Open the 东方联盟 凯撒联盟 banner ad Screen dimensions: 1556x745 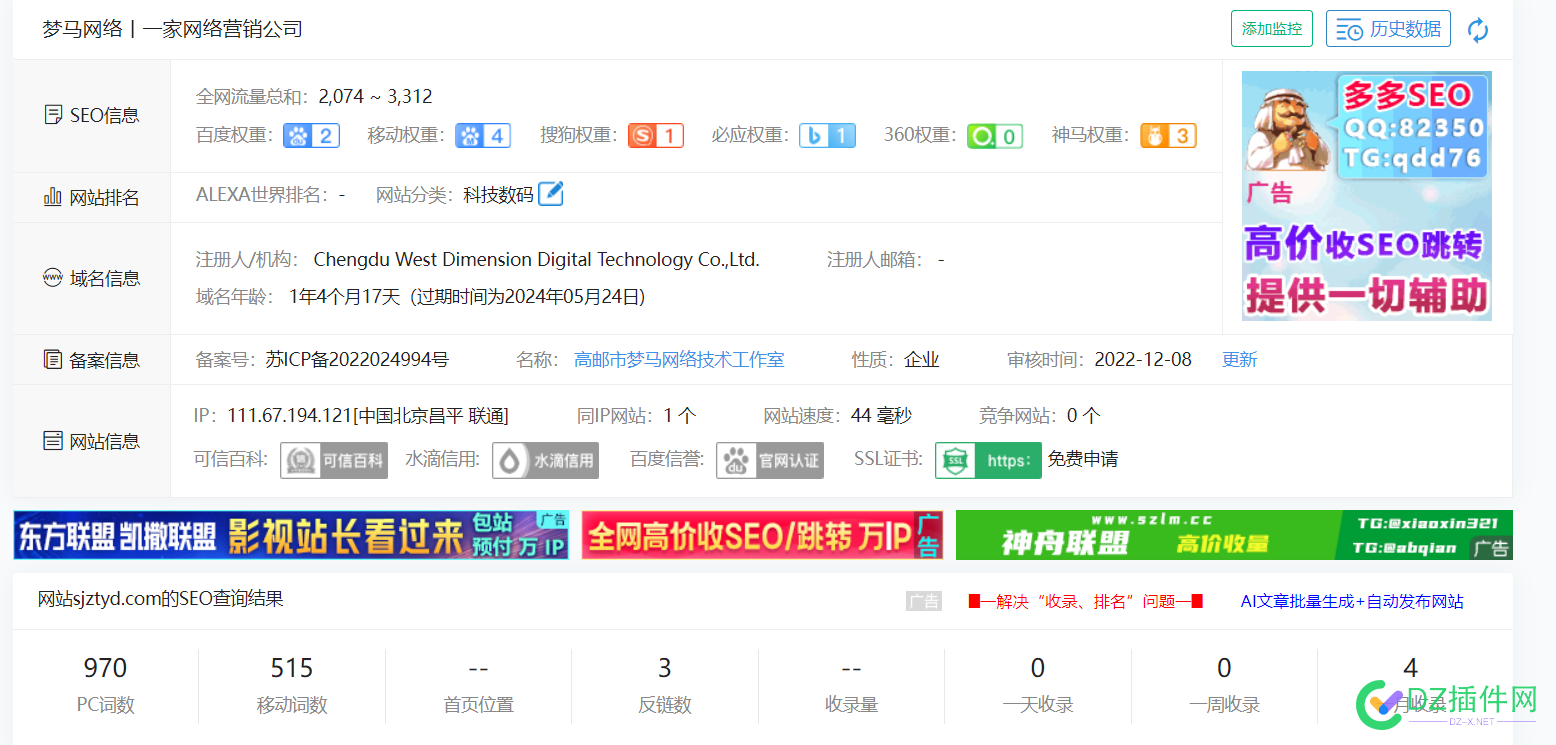[291, 535]
